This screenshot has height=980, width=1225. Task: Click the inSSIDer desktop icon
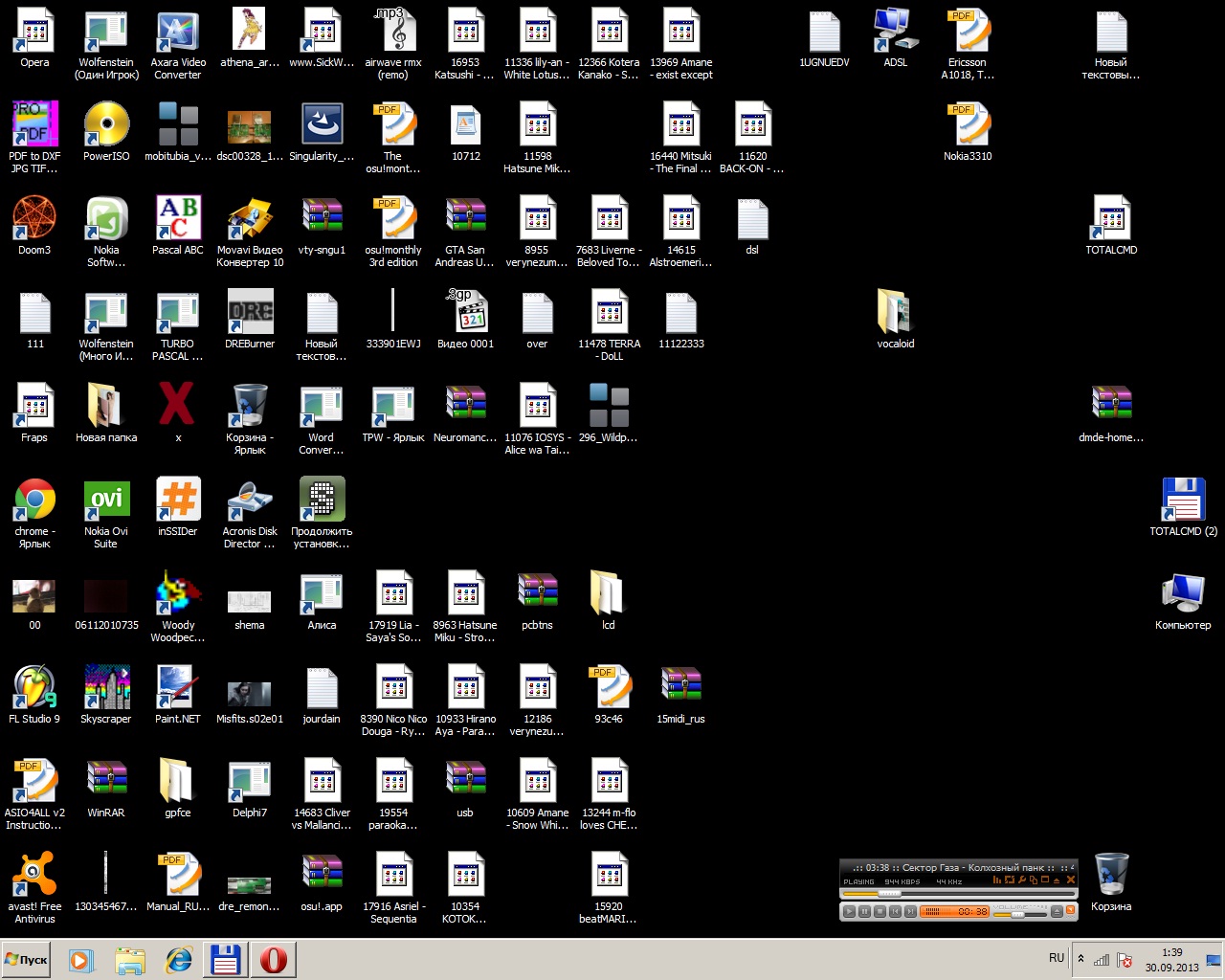(178, 501)
